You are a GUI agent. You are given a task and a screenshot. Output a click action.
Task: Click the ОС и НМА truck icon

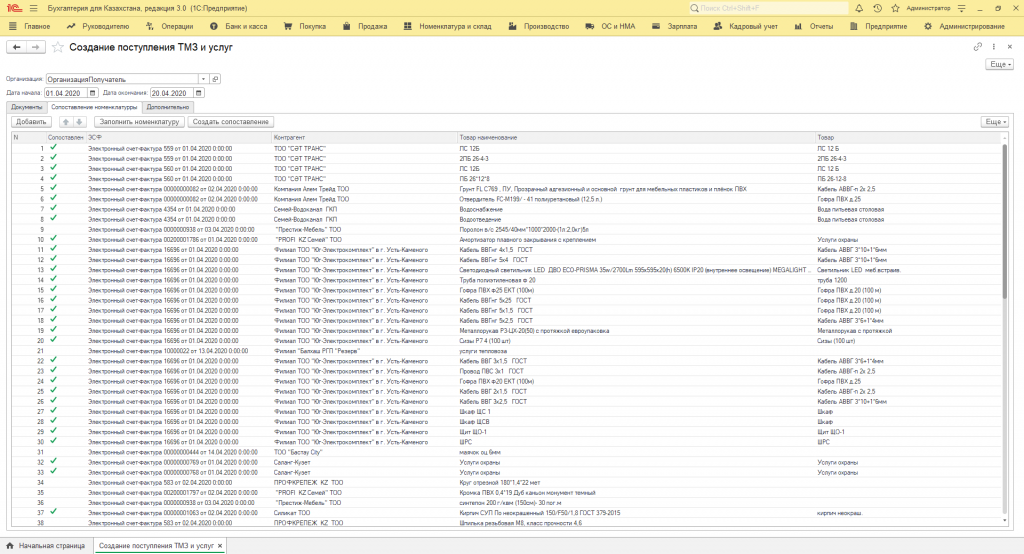tap(590, 26)
